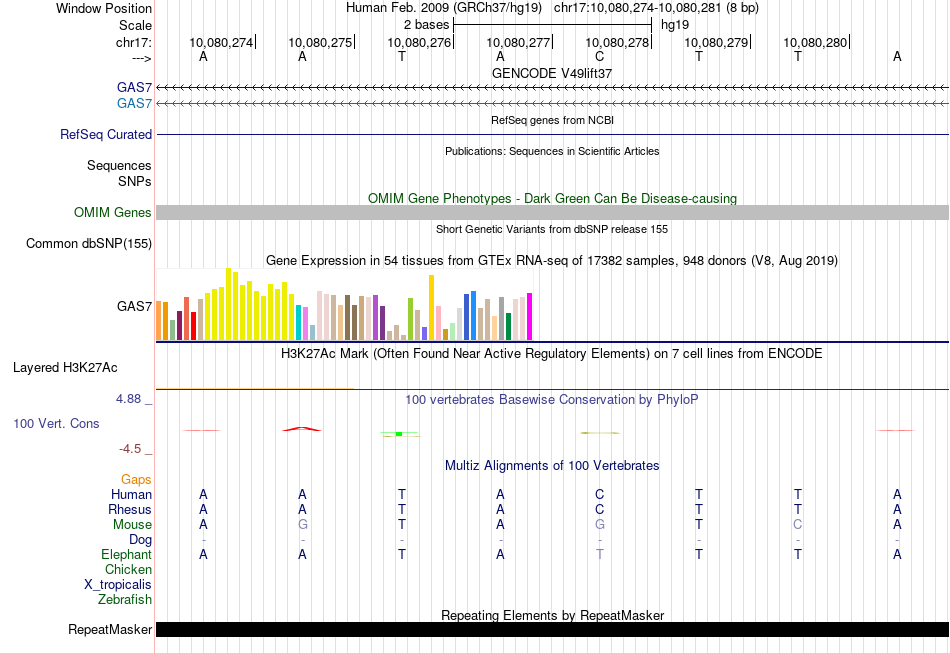Click the orange Gaps label

pyautogui.click(x=136, y=479)
